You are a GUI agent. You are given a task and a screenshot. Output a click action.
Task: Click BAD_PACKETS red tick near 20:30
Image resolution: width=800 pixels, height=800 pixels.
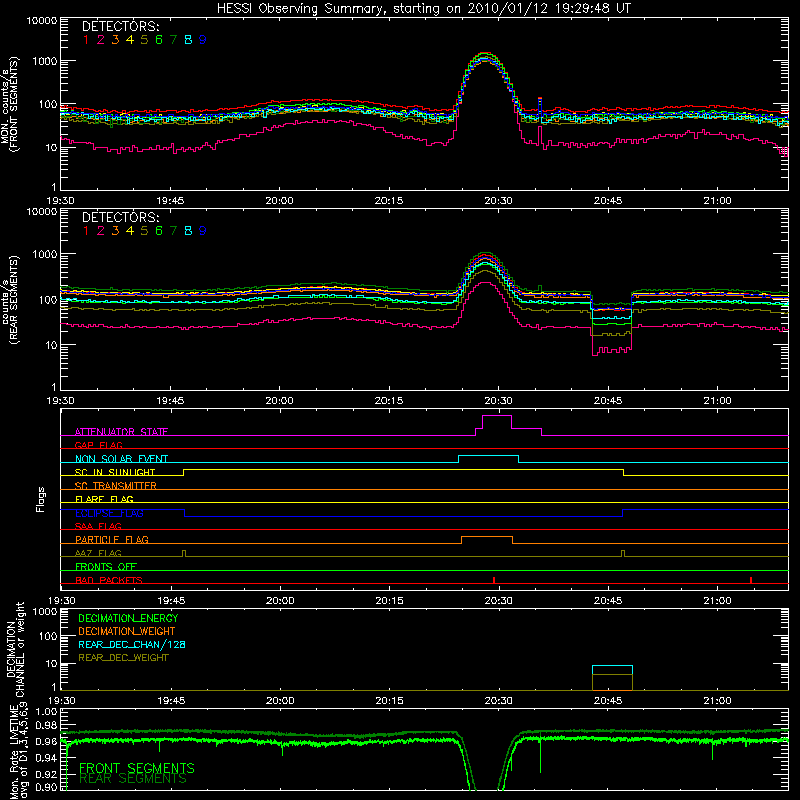pyautogui.click(x=494, y=580)
